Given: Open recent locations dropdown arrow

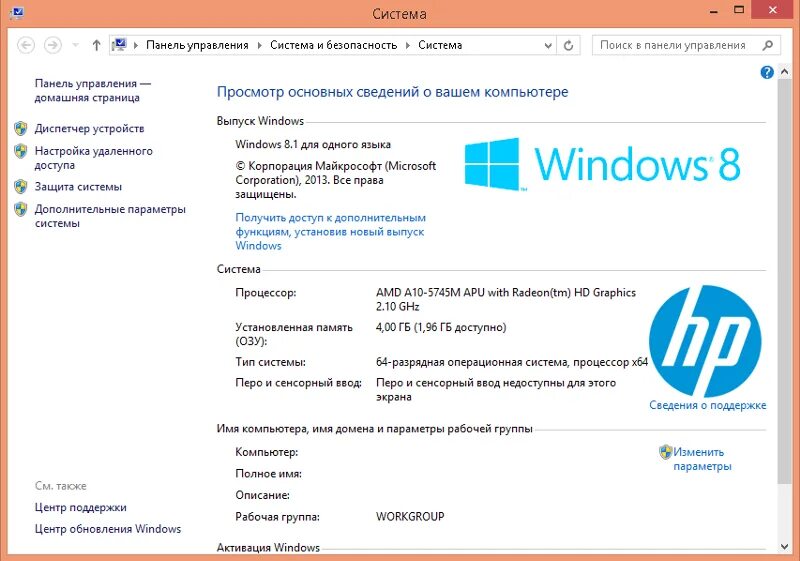Looking at the screenshot, I should click(x=76, y=45).
